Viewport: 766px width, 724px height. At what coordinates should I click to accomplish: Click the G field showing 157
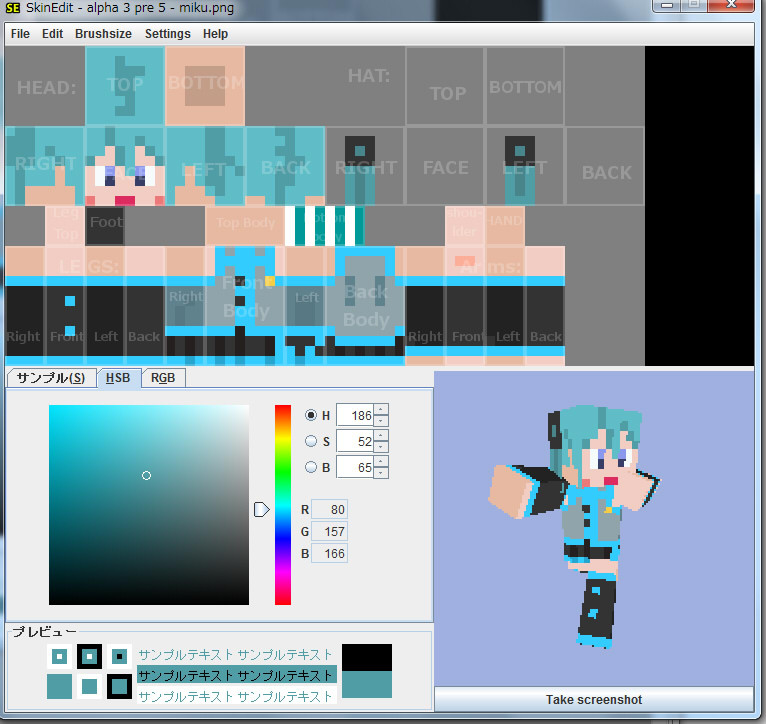(329, 532)
